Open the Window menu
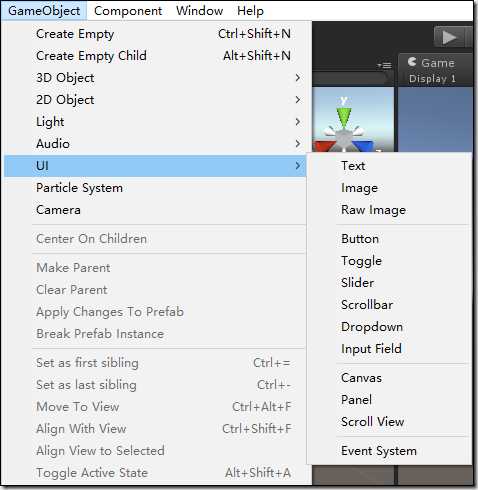The image size is (478, 490). (200, 11)
